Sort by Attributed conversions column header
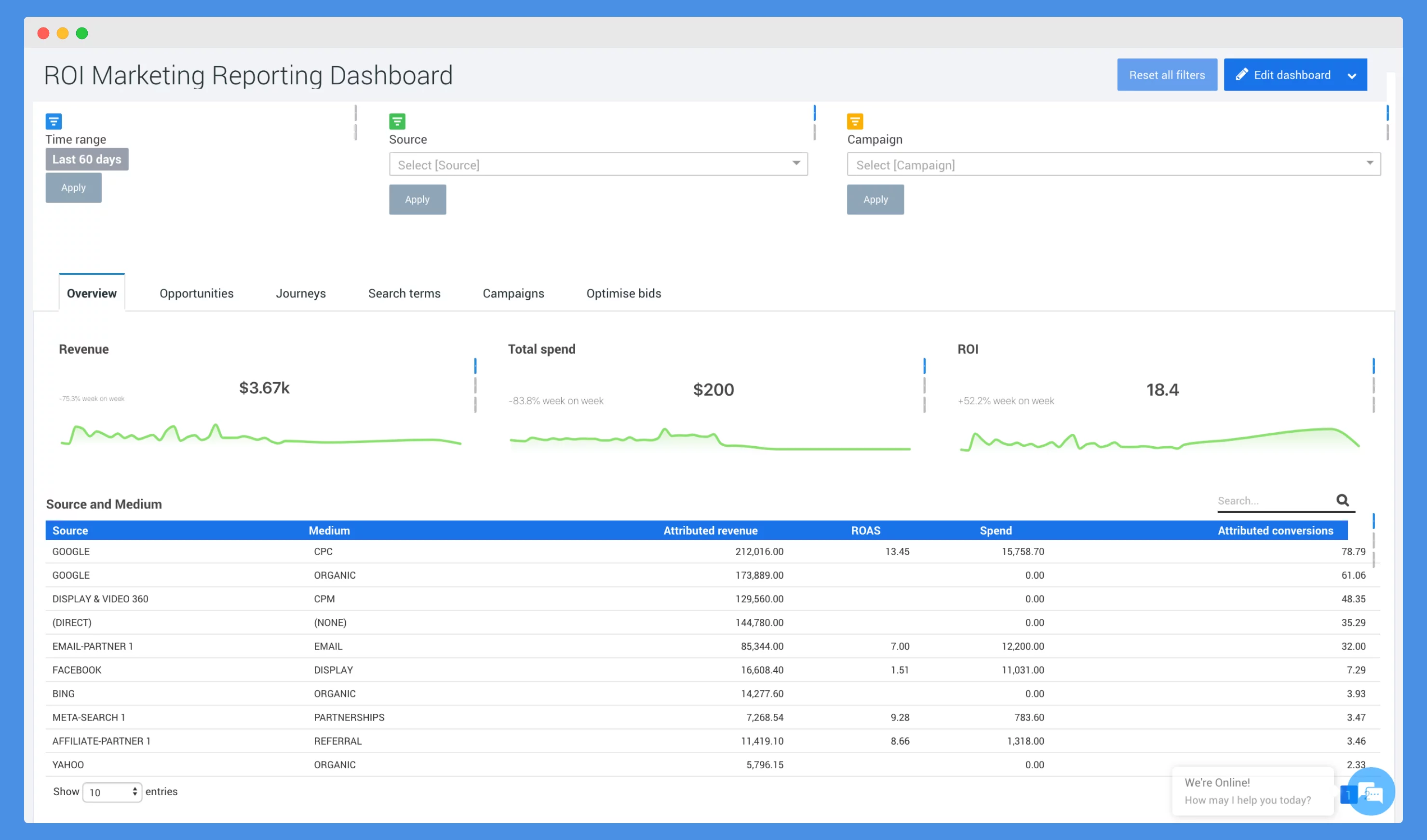 (x=1275, y=531)
